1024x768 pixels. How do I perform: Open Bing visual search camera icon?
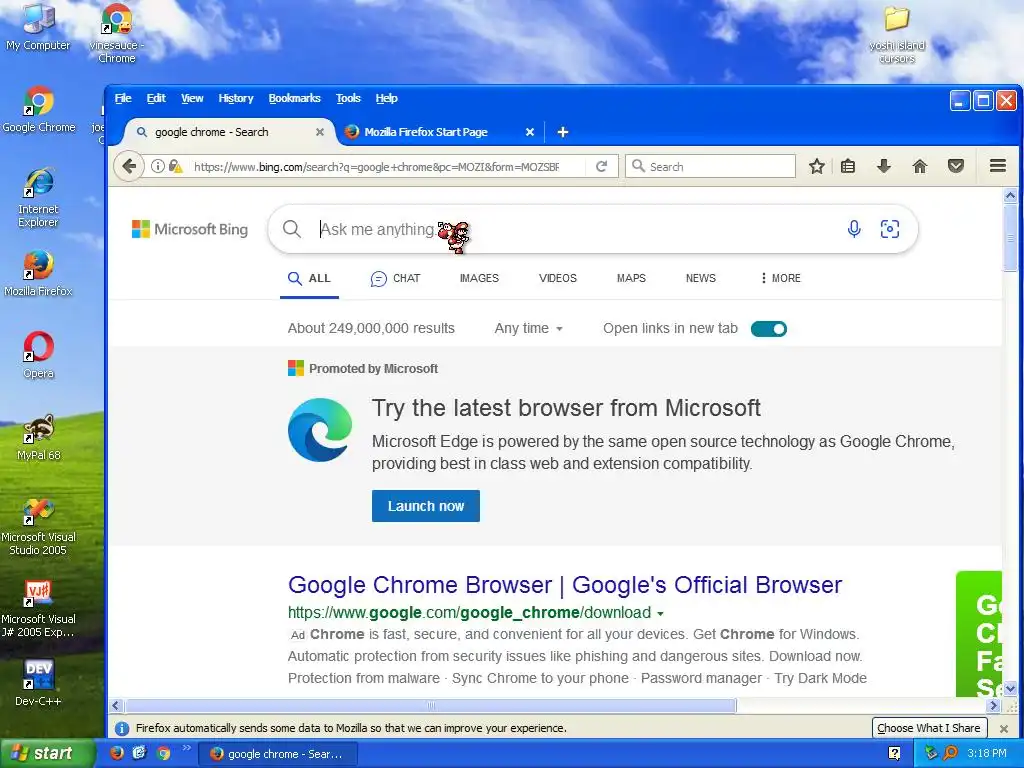(889, 229)
